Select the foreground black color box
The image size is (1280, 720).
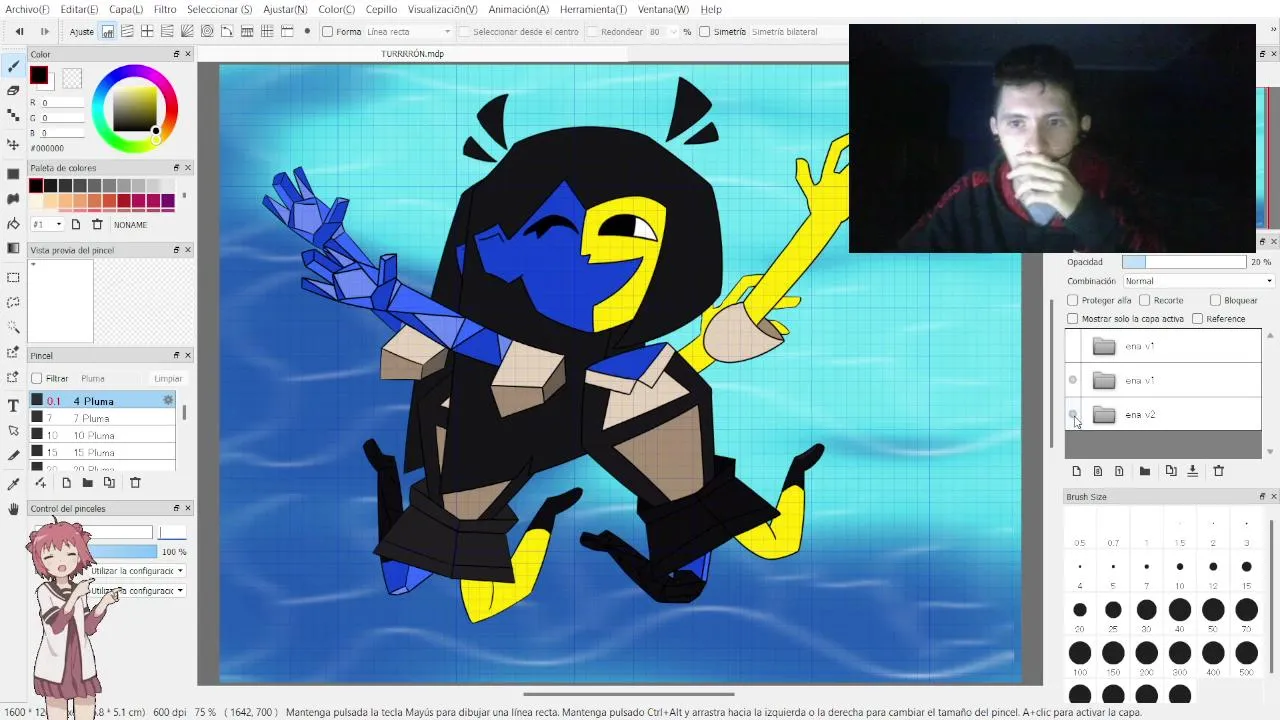pyautogui.click(x=38, y=75)
